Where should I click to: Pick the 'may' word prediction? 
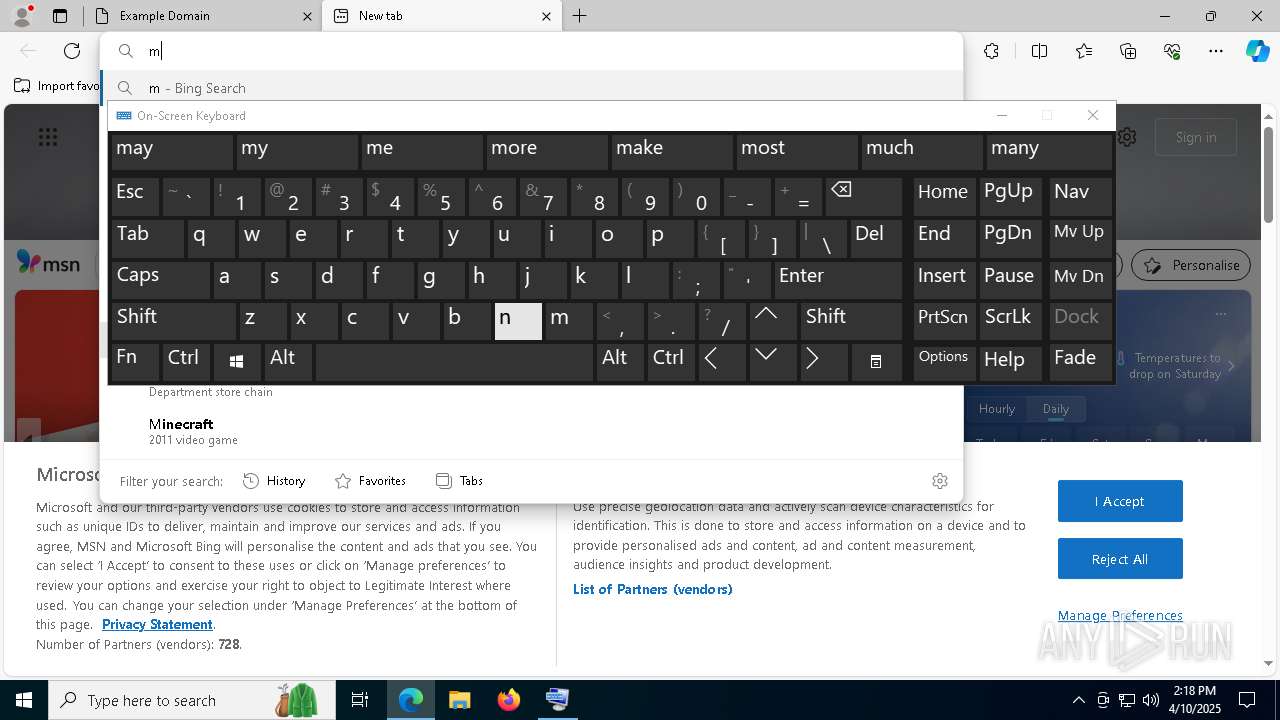click(171, 151)
